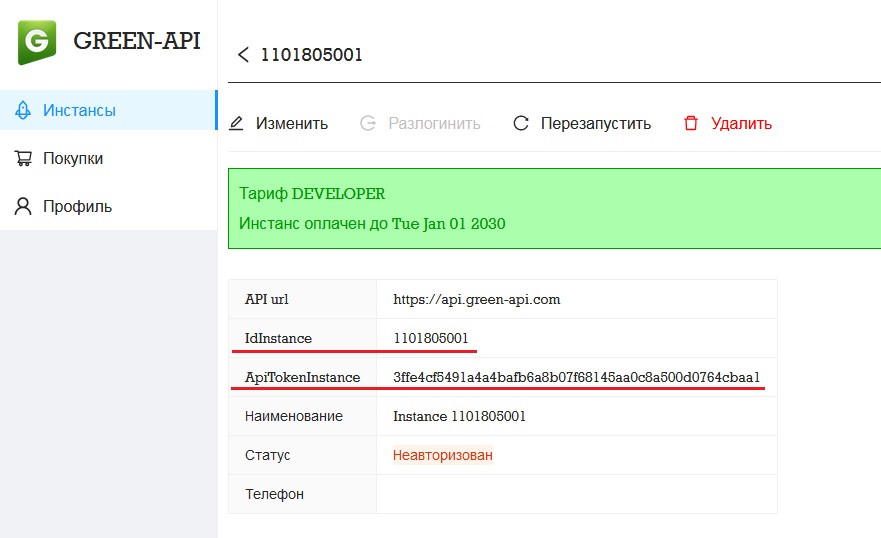Open the Профиль menu section
This screenshot has width=881, height=538.
click(77, 207)
